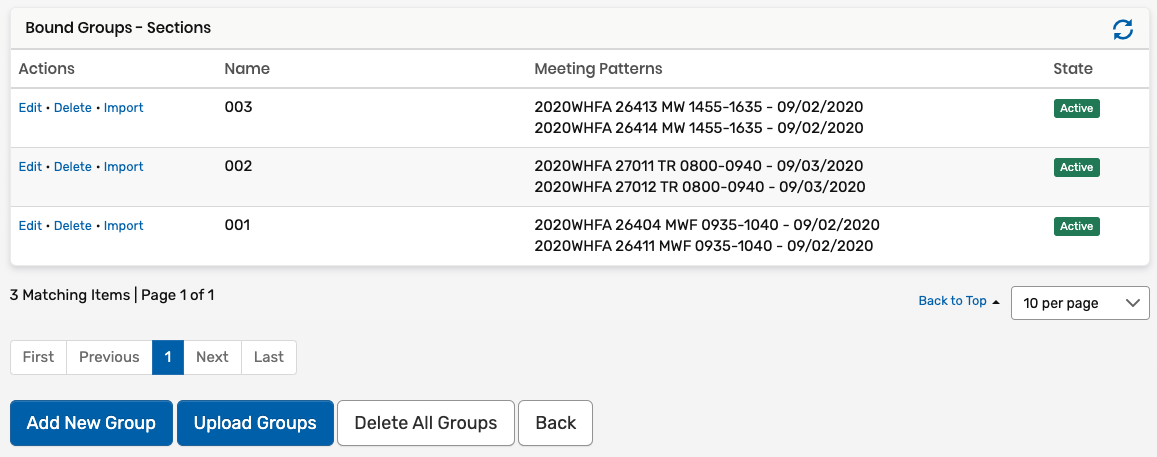Edit bound group 001

click(30, 226)
